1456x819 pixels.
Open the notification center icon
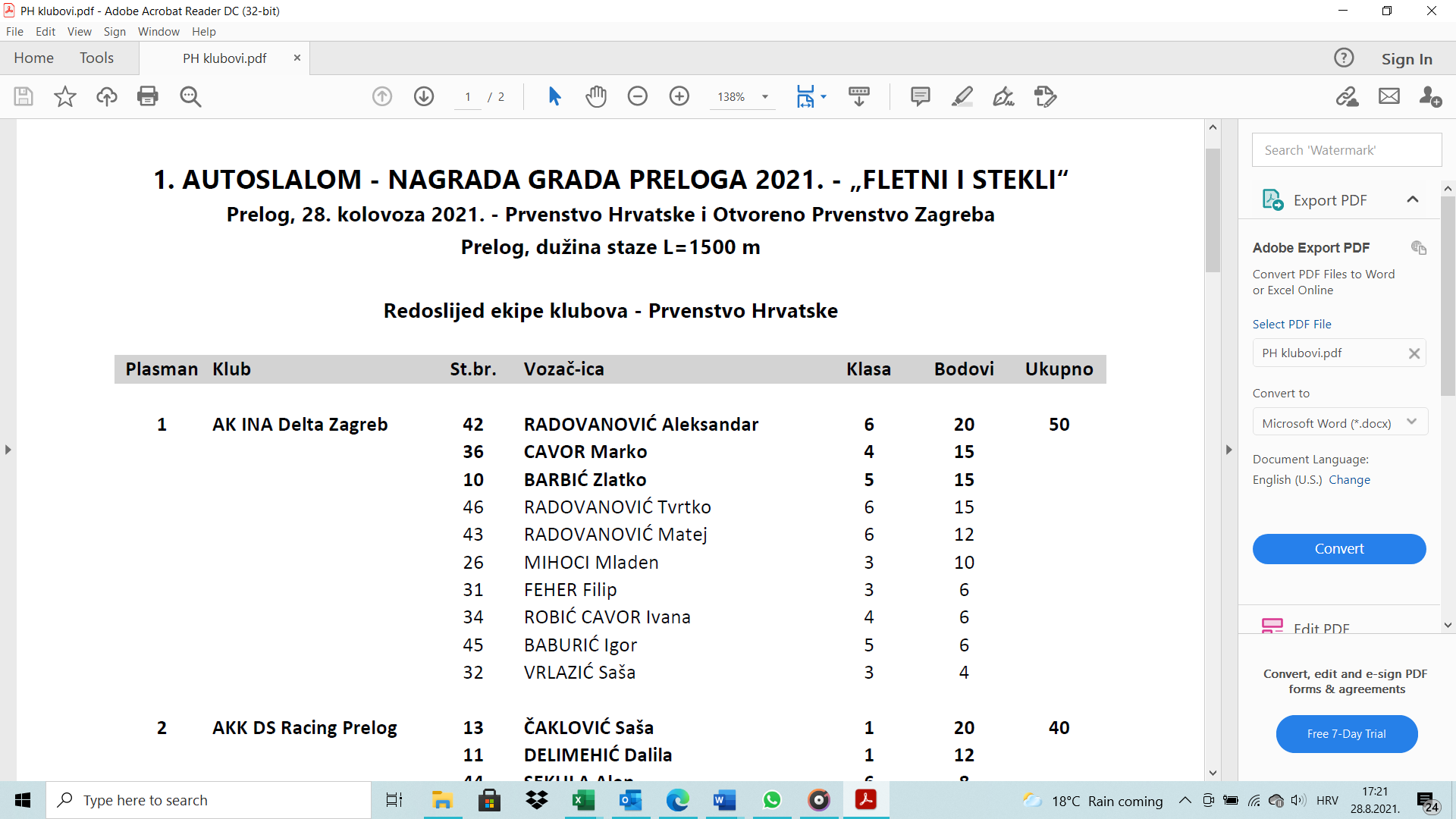(x=1428, y=801)
